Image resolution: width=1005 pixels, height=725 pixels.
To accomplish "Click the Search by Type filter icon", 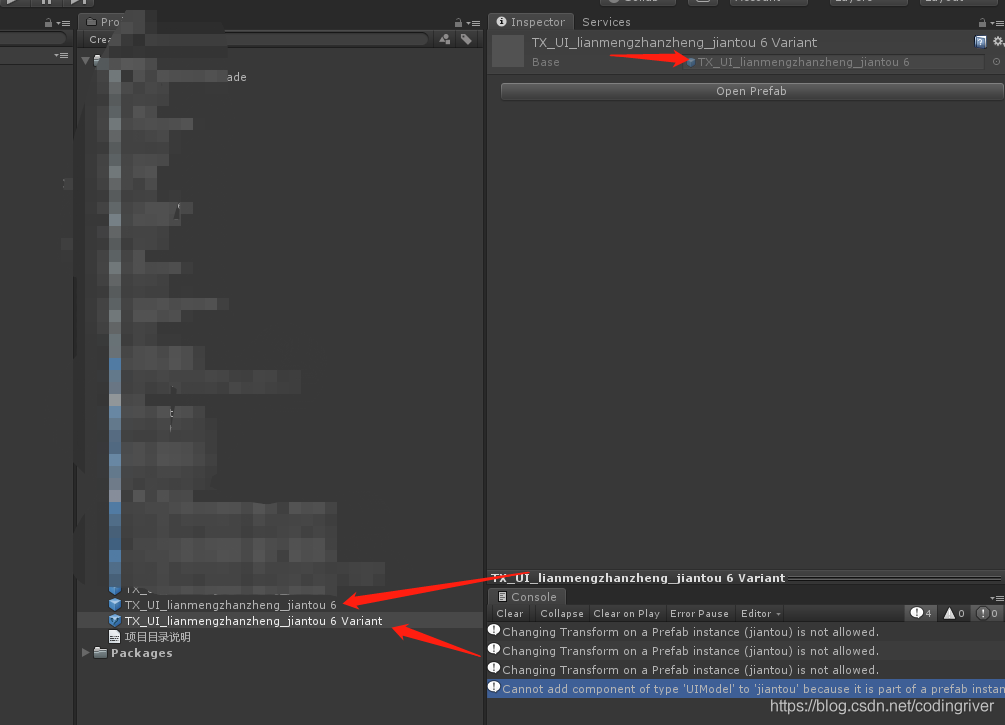I will coord(445,39).
